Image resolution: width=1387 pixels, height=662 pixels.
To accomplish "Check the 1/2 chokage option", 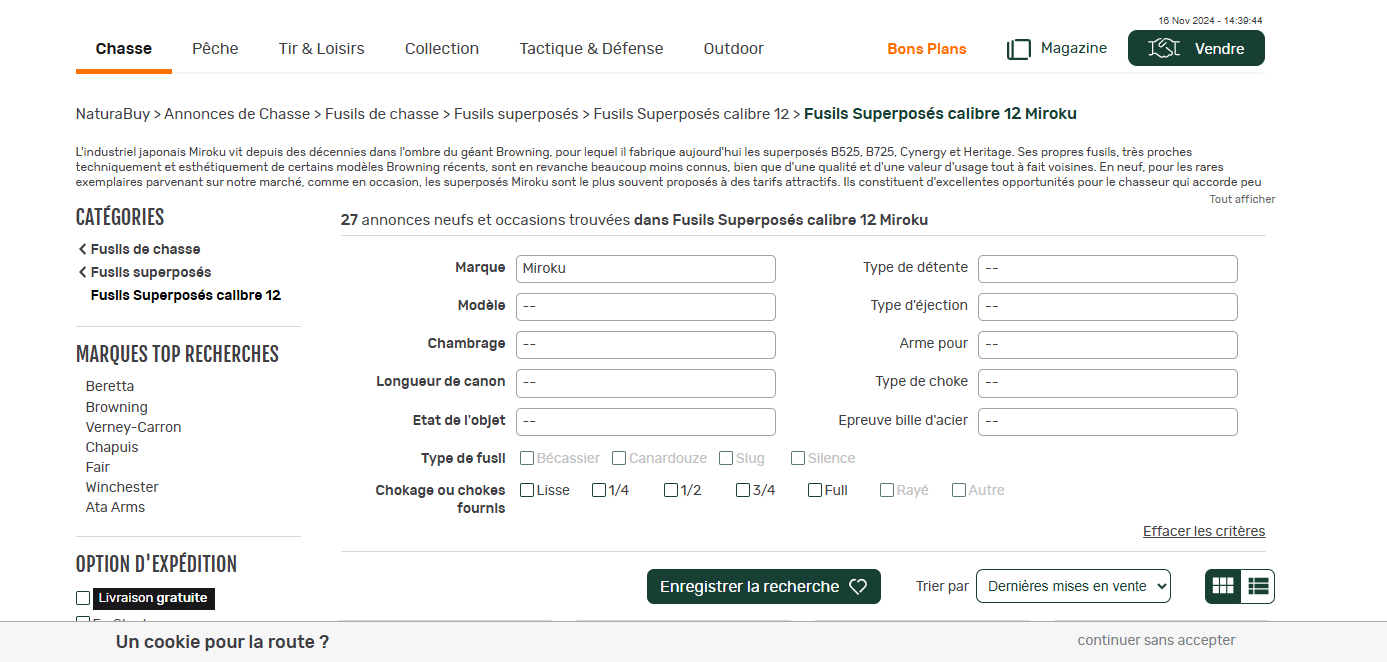I will tap(671, 490).
